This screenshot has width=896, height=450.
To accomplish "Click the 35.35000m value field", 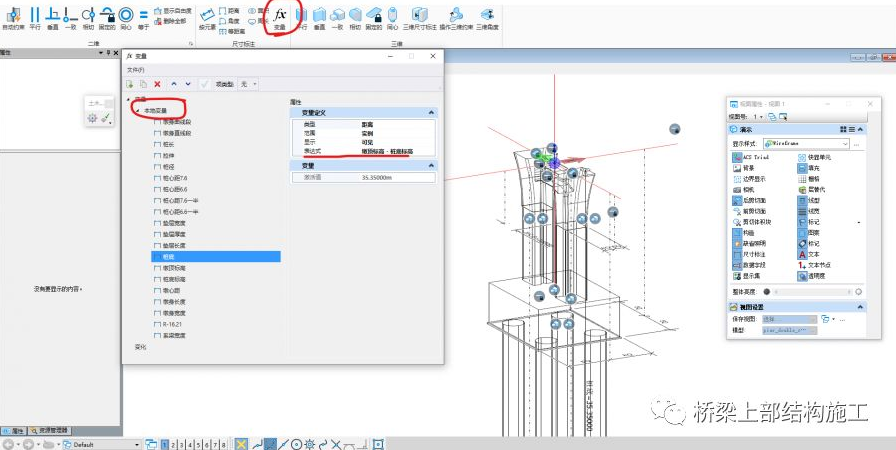I will click(x=397, y=178).
